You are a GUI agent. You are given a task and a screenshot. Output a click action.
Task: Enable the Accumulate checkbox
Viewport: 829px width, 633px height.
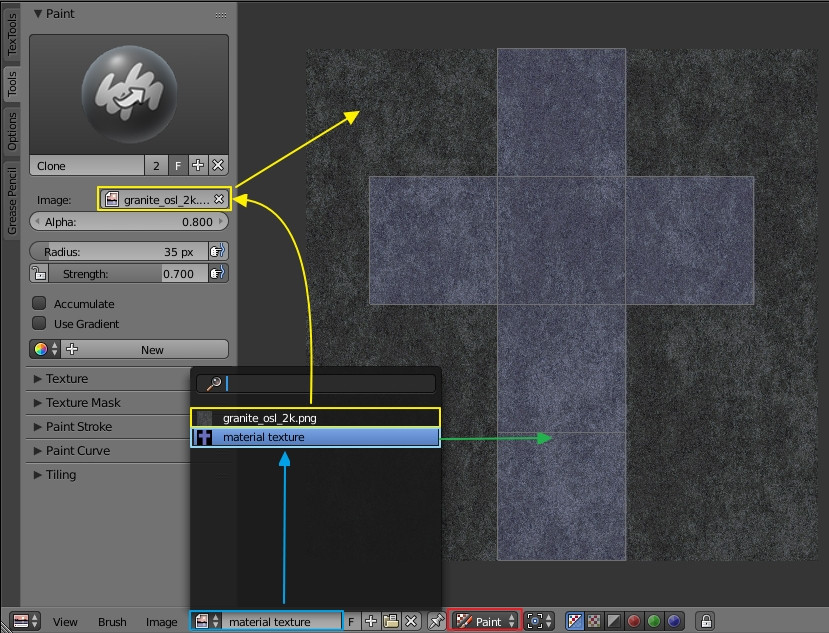point(37,303)
